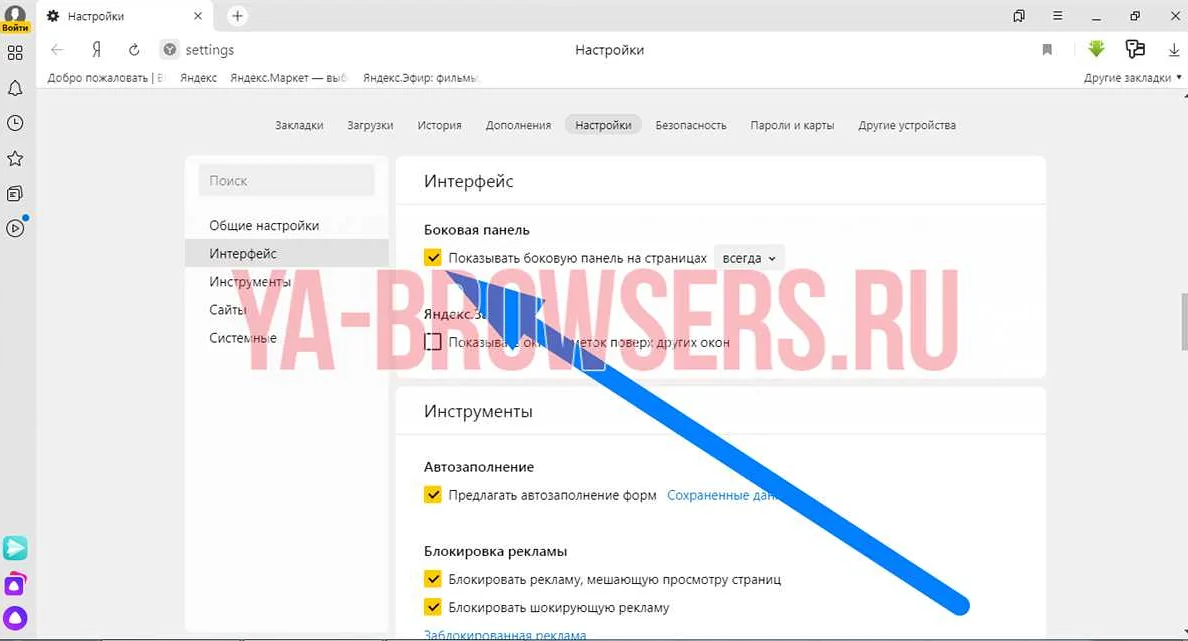This screenshot has height=641, width=1188.
Task: Open the browser hamburger menu
Action: point(1058,16)
